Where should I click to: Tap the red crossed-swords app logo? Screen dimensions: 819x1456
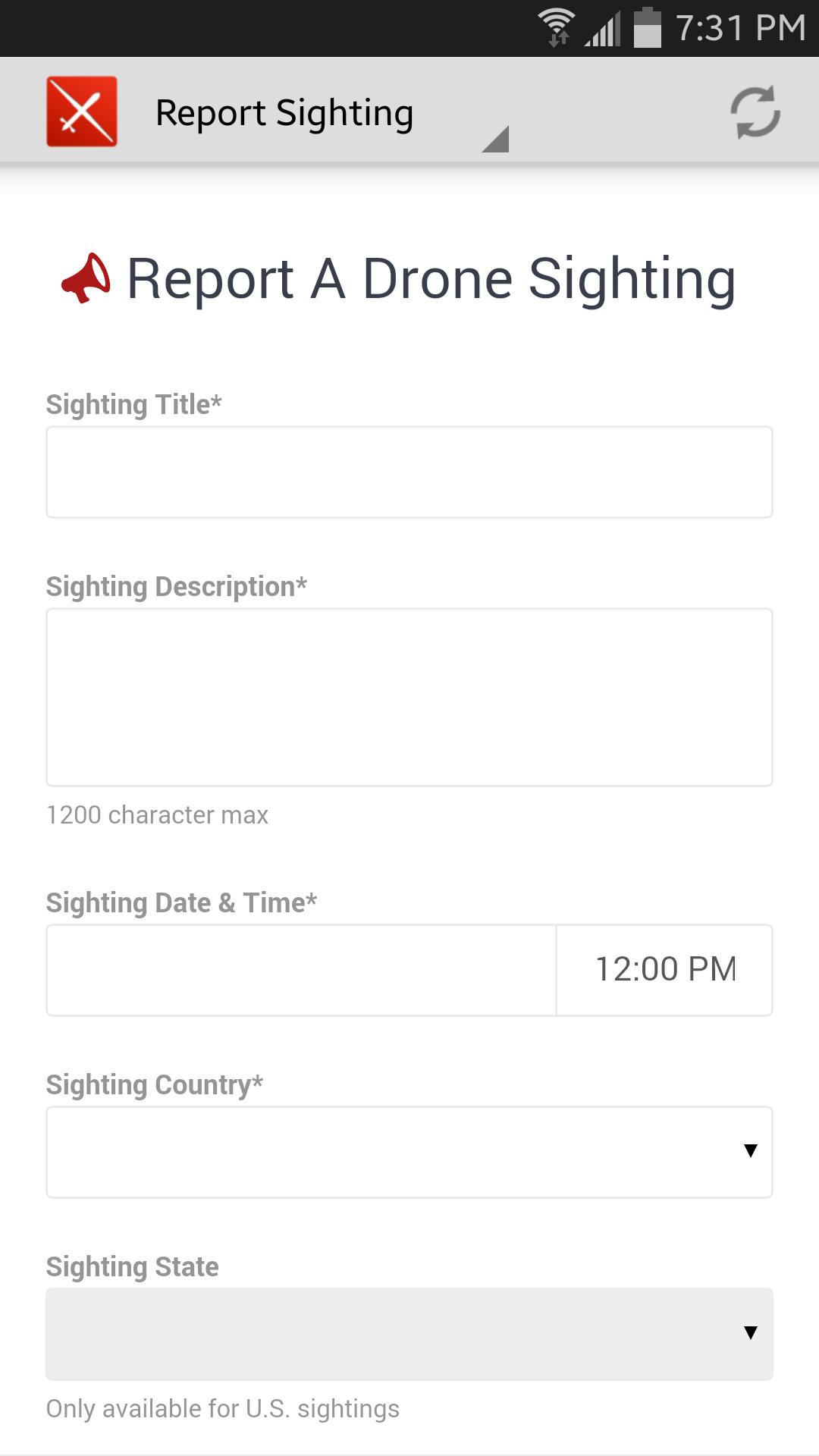82,111
